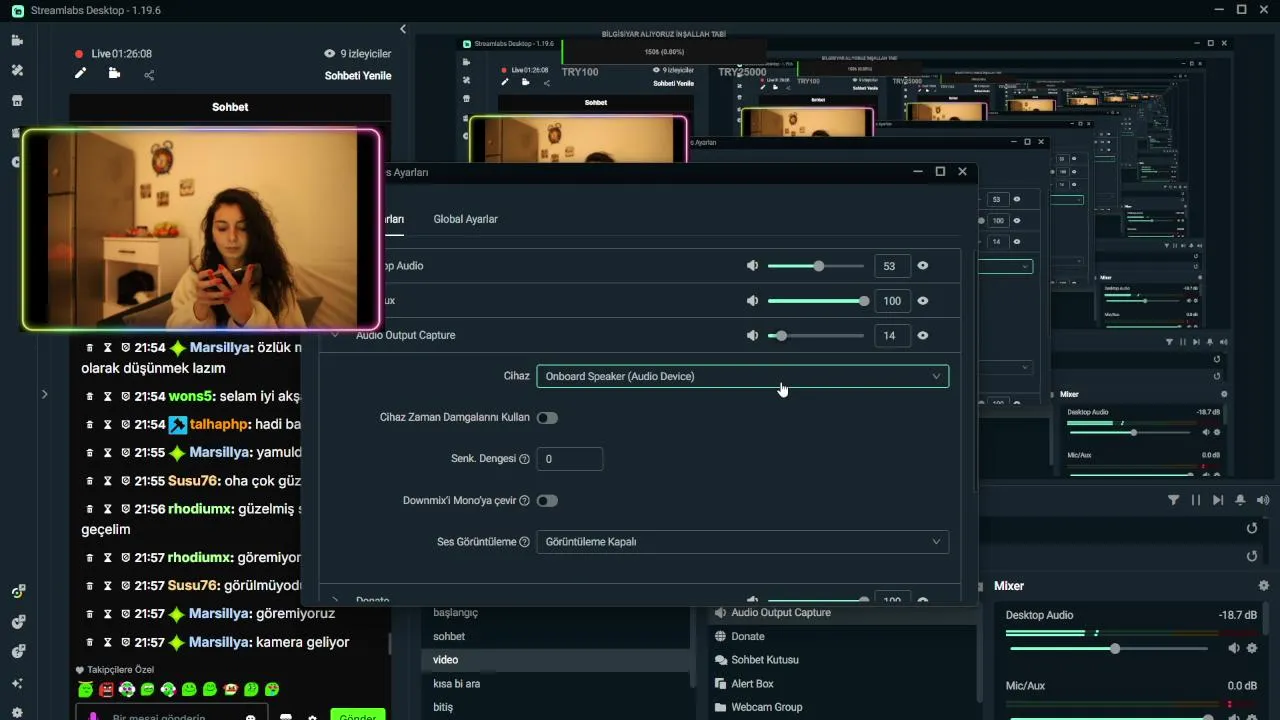Click the camera icon under Live timer
This screenshot has width=1280, height=720.
point(114,73)
